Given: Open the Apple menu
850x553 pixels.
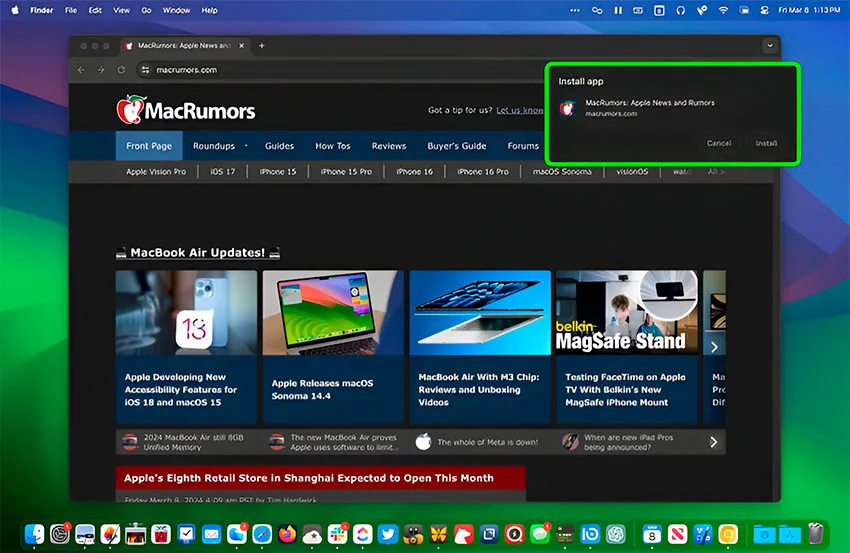Looking at the screenshot, I should pos(15,10).
